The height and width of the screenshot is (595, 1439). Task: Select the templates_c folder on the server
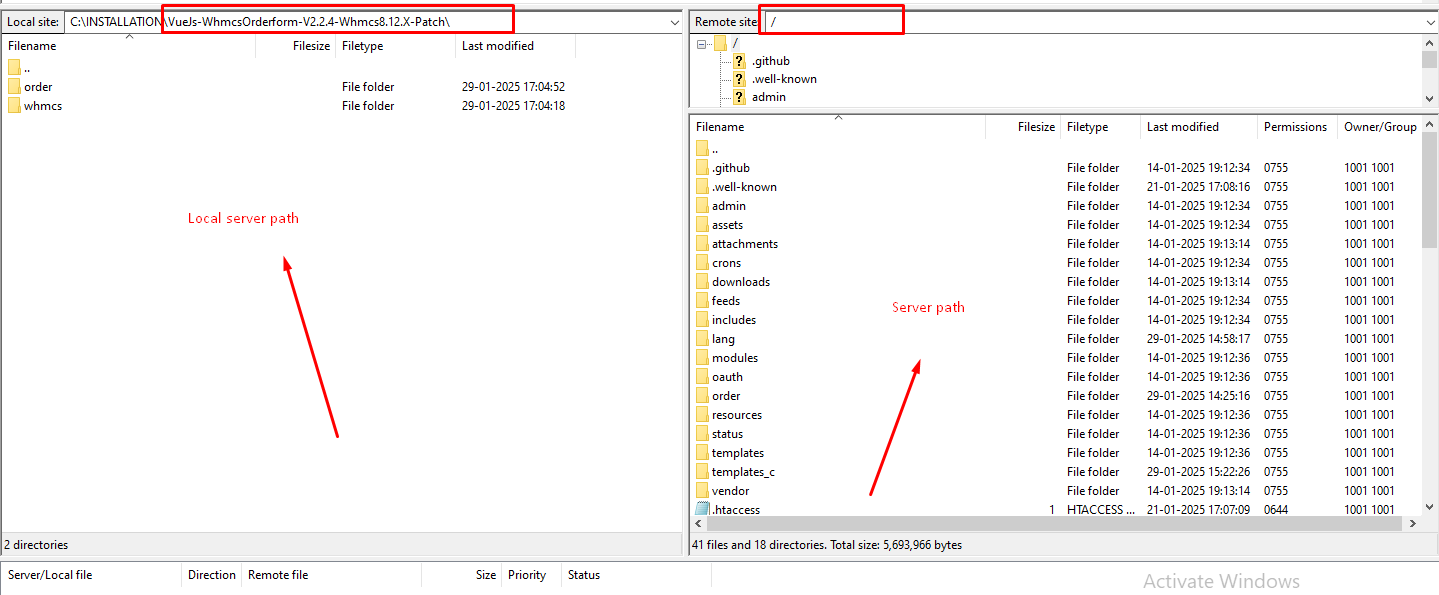742,472
